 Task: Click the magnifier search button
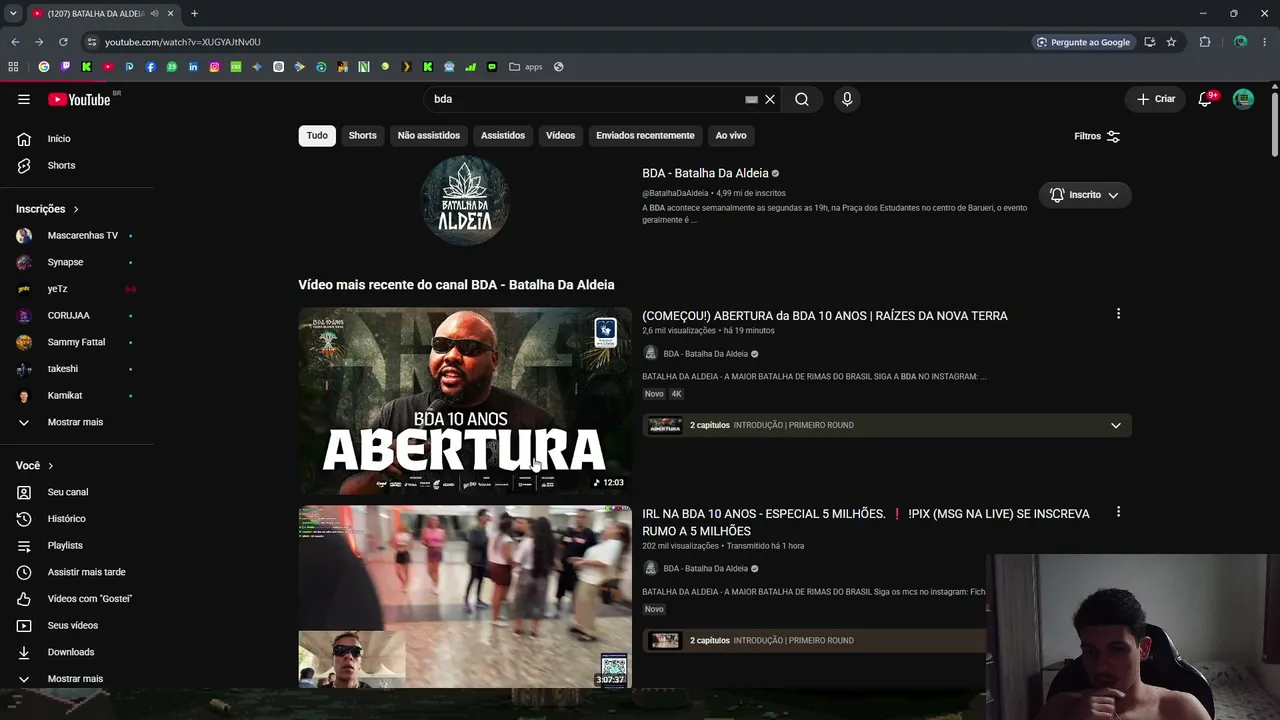802,99
